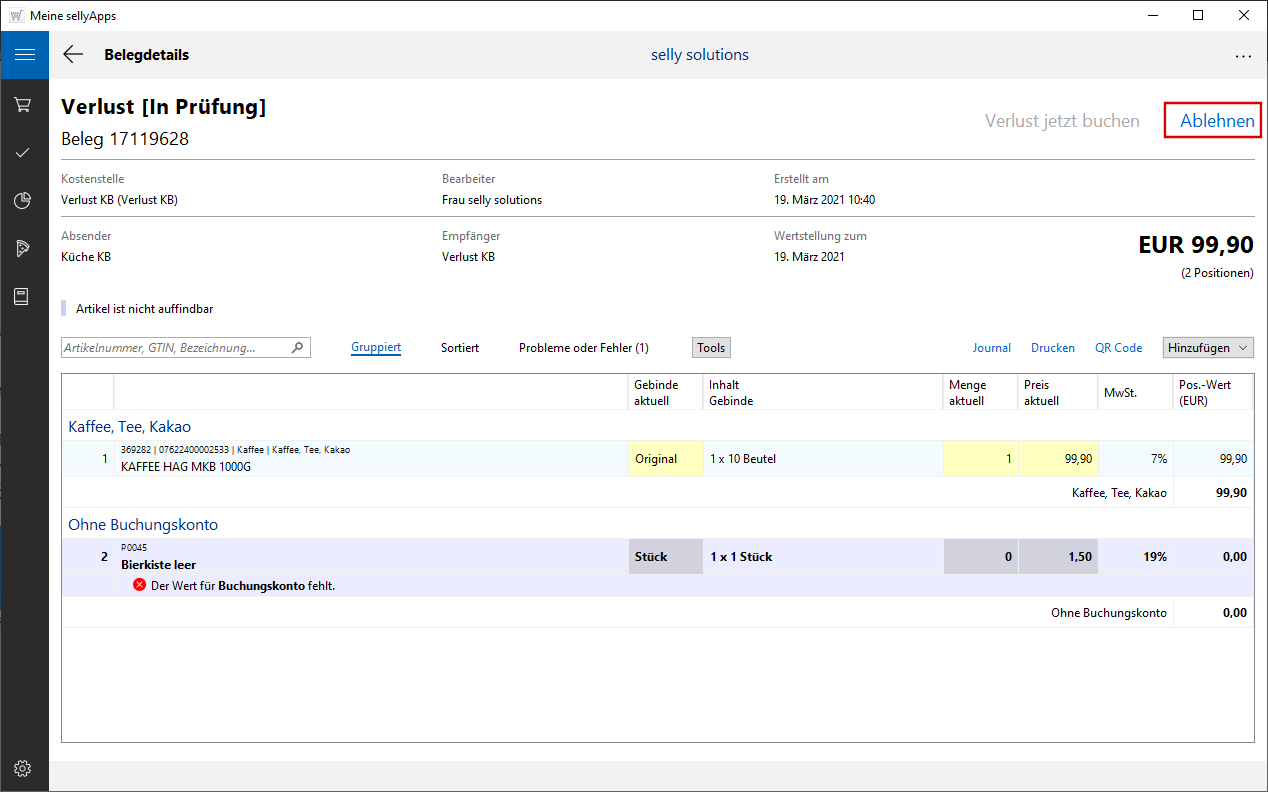Open the pie chart reports icon

(x=23, y=200)
